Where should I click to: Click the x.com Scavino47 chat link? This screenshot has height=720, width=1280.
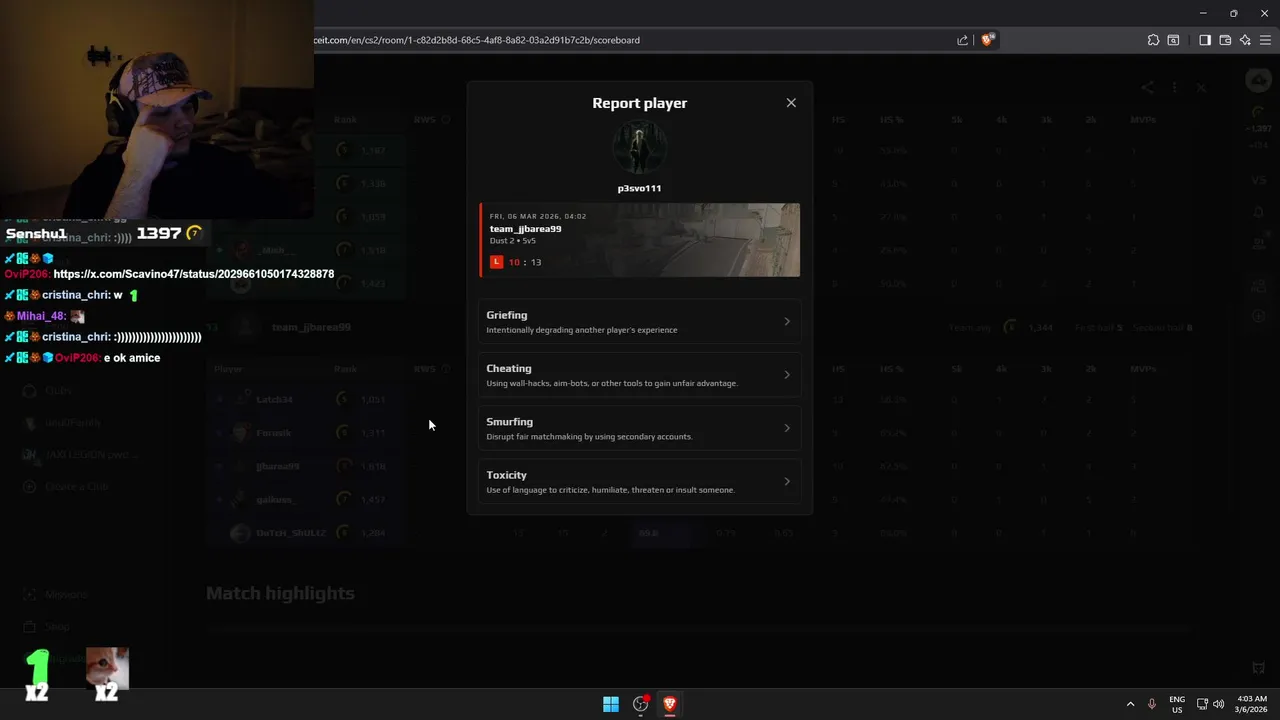[x=194, y=274]
